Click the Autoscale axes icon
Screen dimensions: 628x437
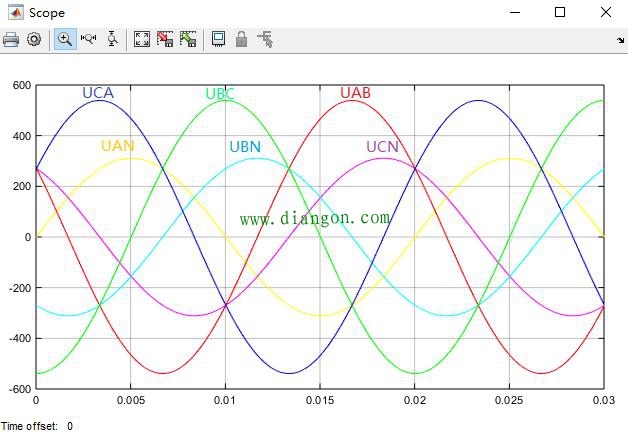[x=142, y=40]
